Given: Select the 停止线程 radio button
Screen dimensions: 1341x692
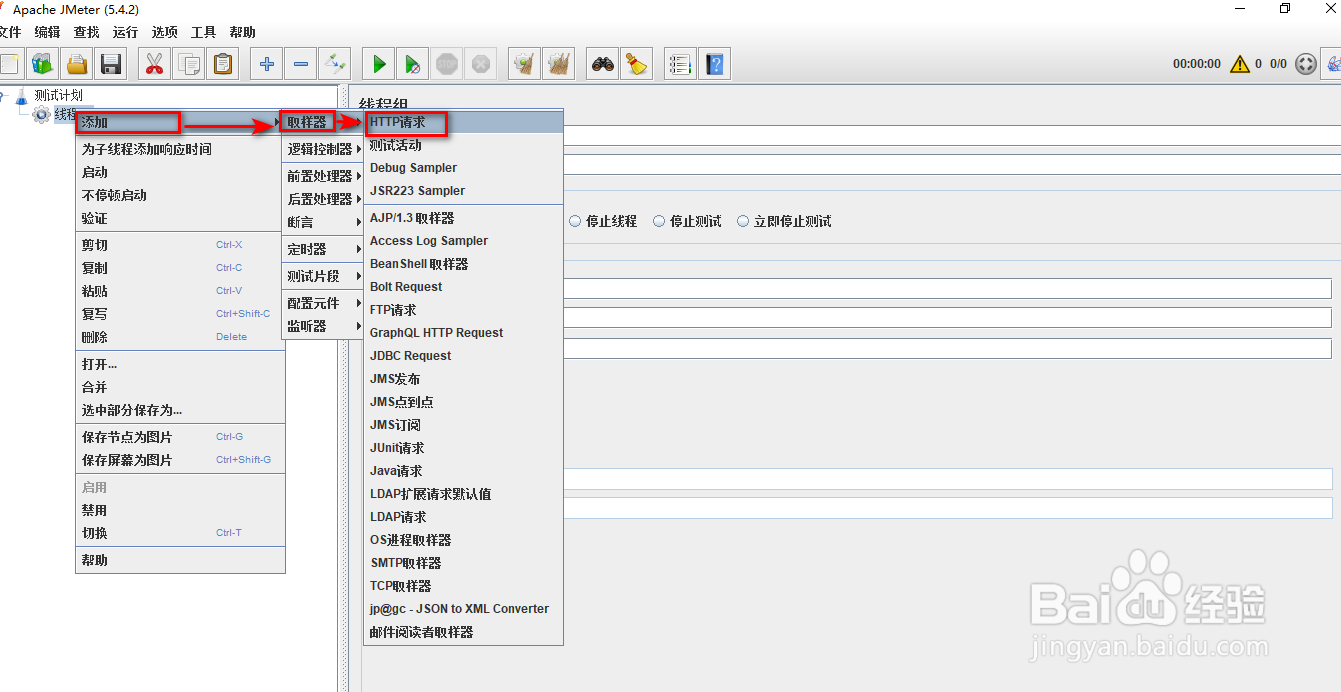Looking at the screenshot, I should tap(575, 221).
